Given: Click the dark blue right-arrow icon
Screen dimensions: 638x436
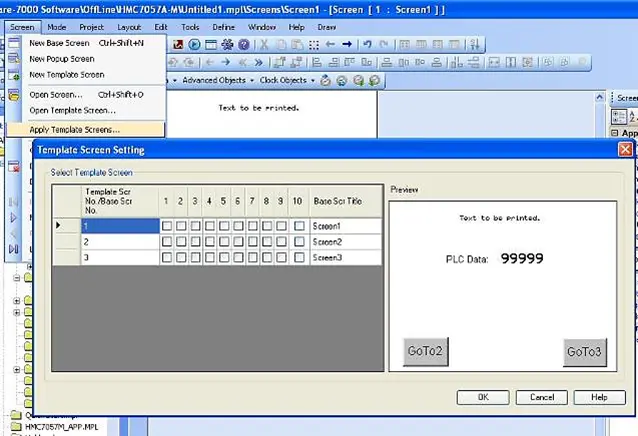Looking at the screenshot, I should pyautogui.click(x=347, y=44).
